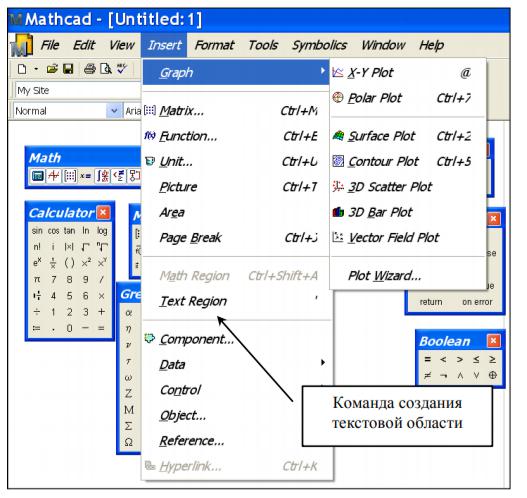
Task: Open the View menu
Action: pyautogui.click(x=122, y=45)
